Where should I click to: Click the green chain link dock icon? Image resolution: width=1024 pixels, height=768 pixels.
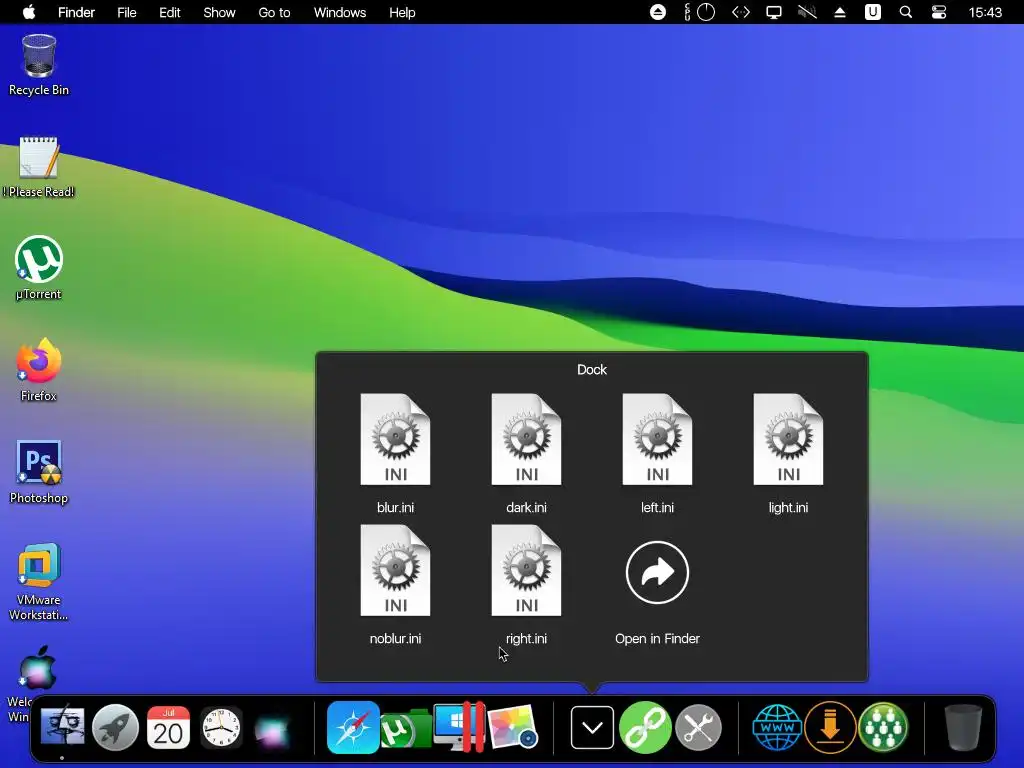(x=645, y=727)
